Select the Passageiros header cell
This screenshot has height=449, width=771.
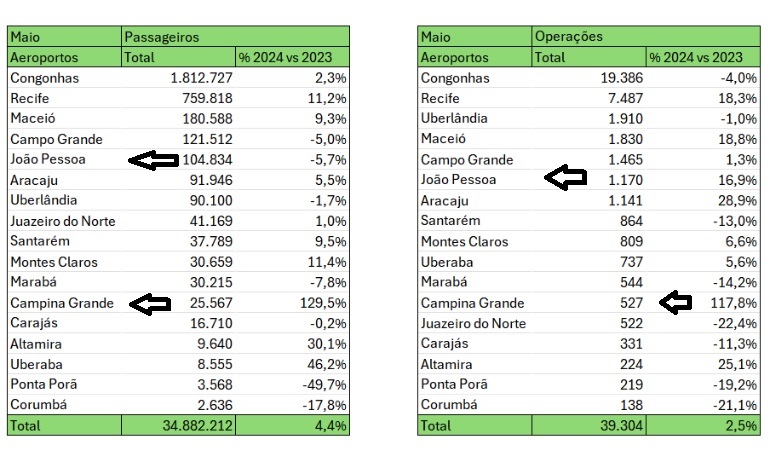tap(235, 37)
